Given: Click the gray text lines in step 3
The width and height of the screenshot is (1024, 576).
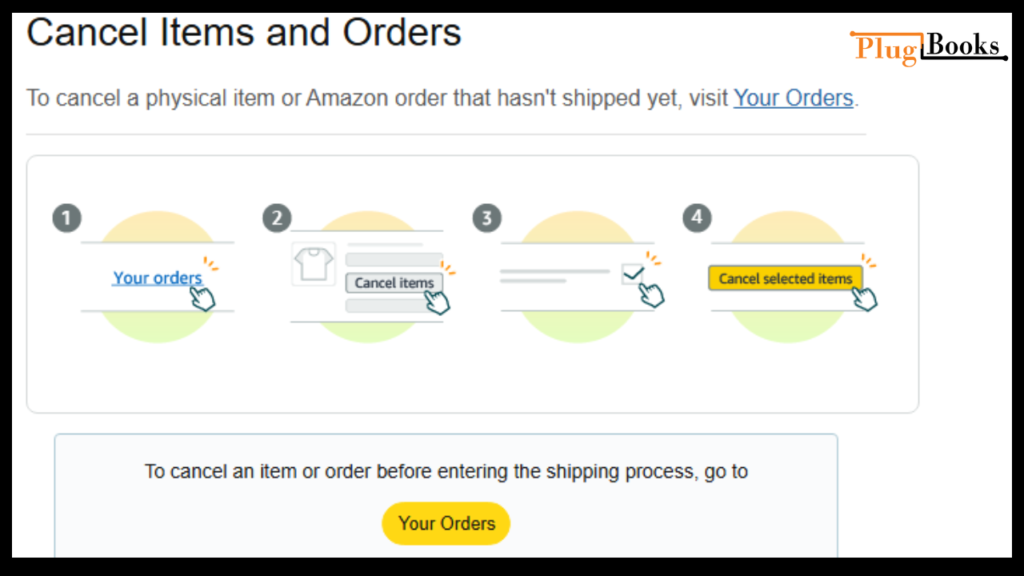Looking at the screenshot, I should tap(555, 276).
